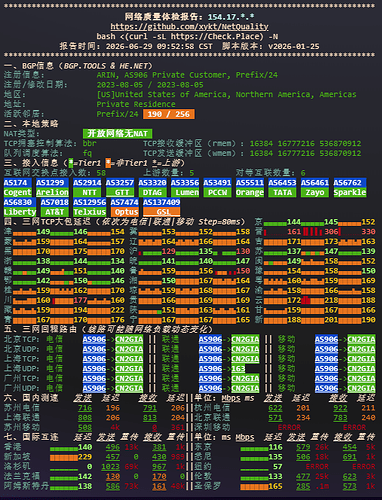Viewport: 382px width, 500px height.
Task: Click the AS2914 NTT badge
Action: pos(87,188)
